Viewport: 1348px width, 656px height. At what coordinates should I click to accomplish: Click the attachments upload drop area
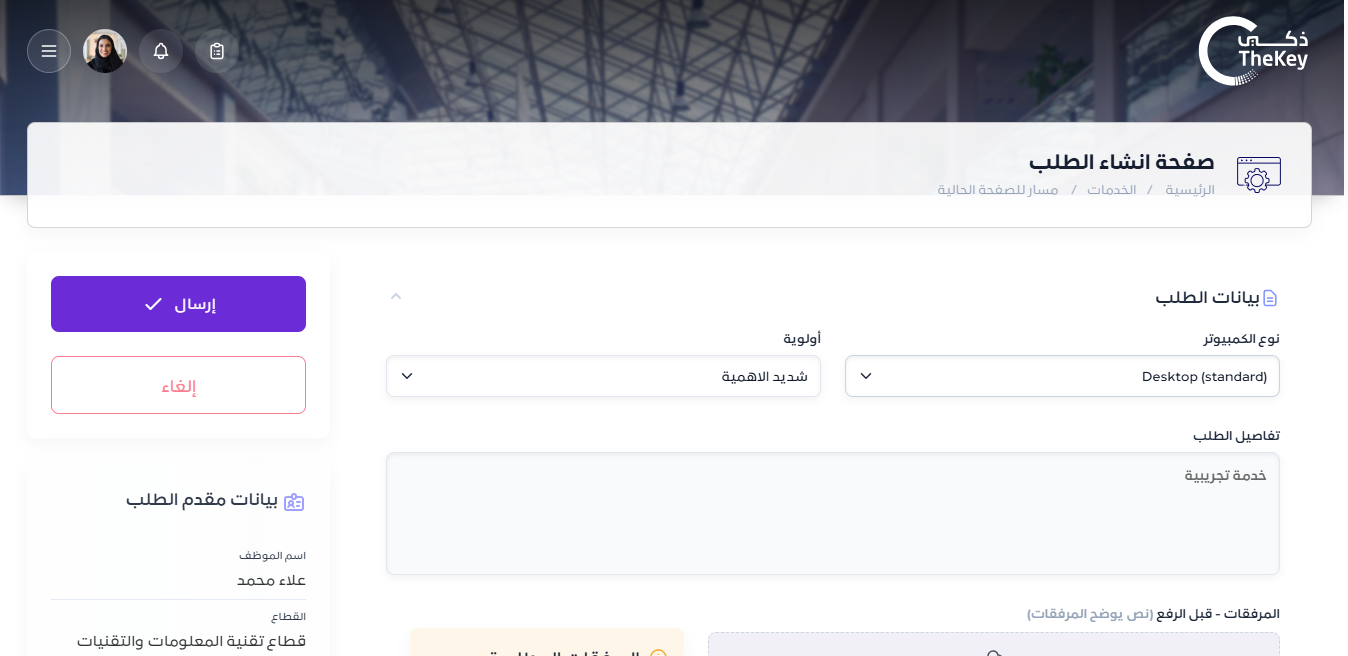tap(993, 644)
